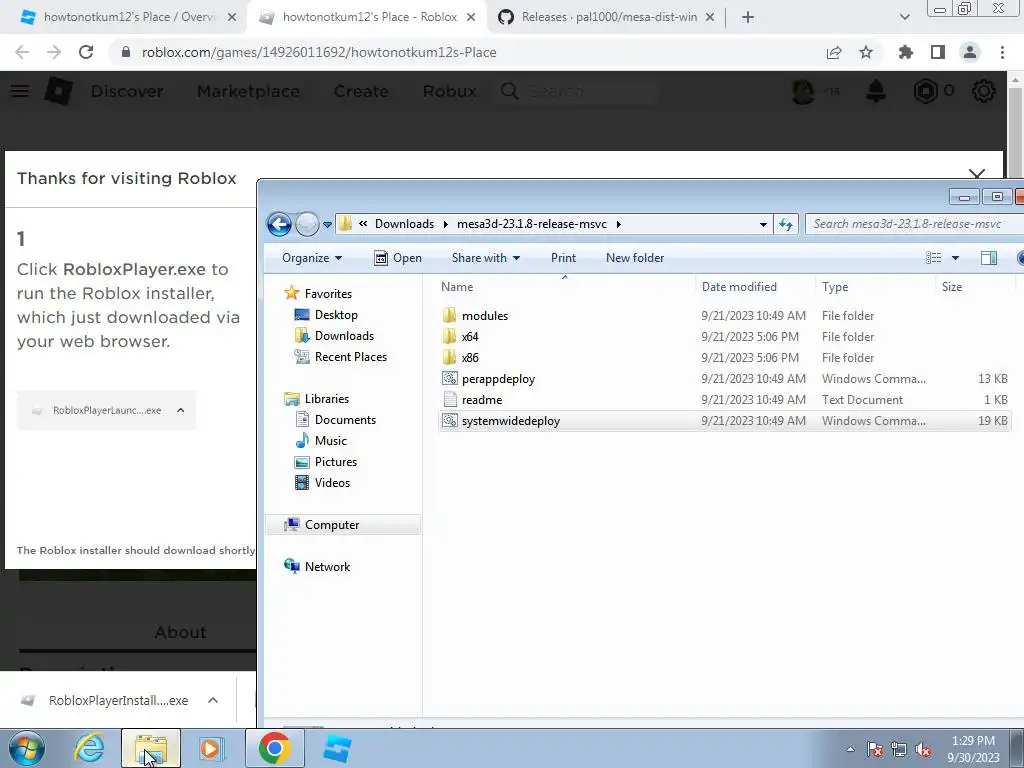Viewport: 1024px width, 768px height.
Task: Bookmark this page with star icon
Action: point(866,52)
